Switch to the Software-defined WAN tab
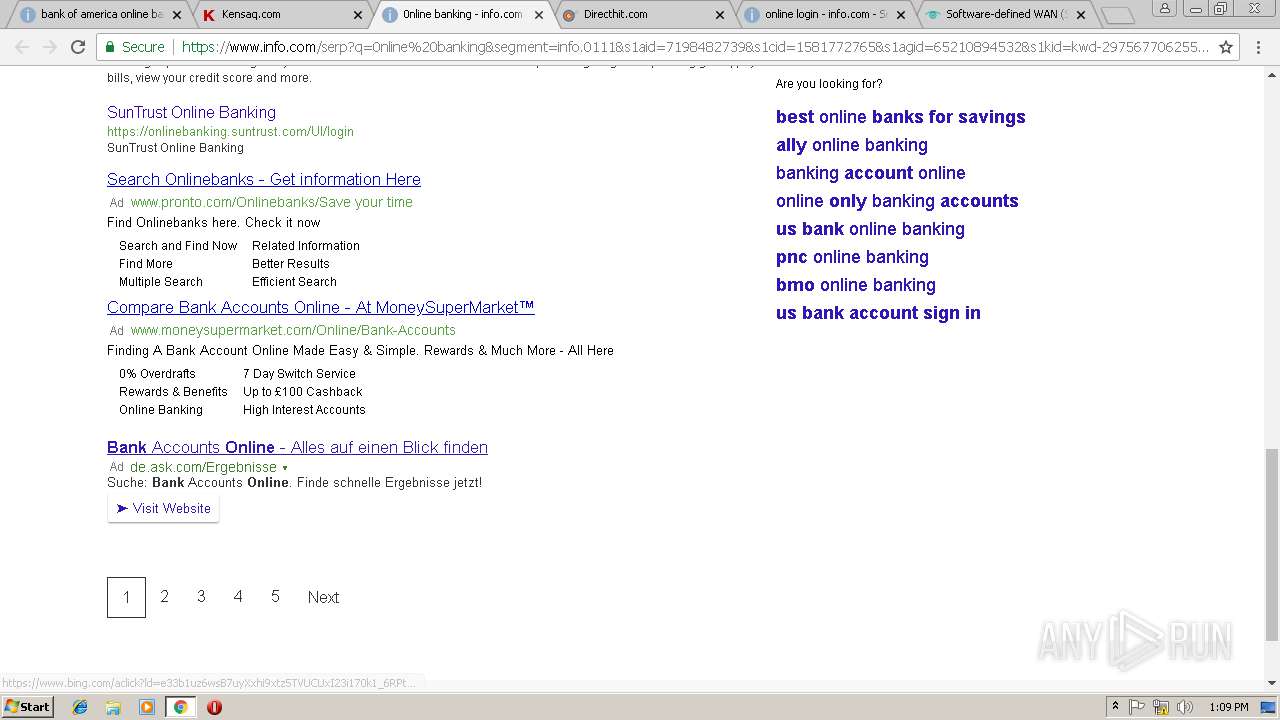This screenshot has height=720, width=1280. click(x=1005, y=15)
